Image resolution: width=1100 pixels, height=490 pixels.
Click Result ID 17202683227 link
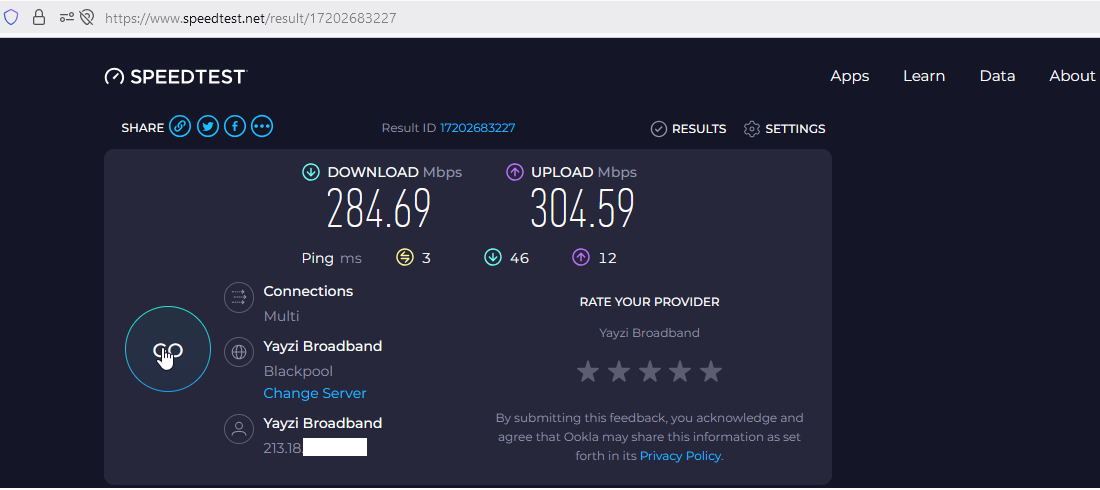click(478, 128)
